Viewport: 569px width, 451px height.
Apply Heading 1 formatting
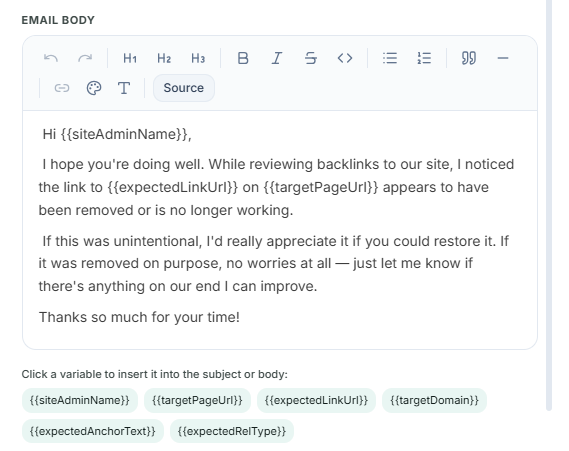[x=130, y=58]
